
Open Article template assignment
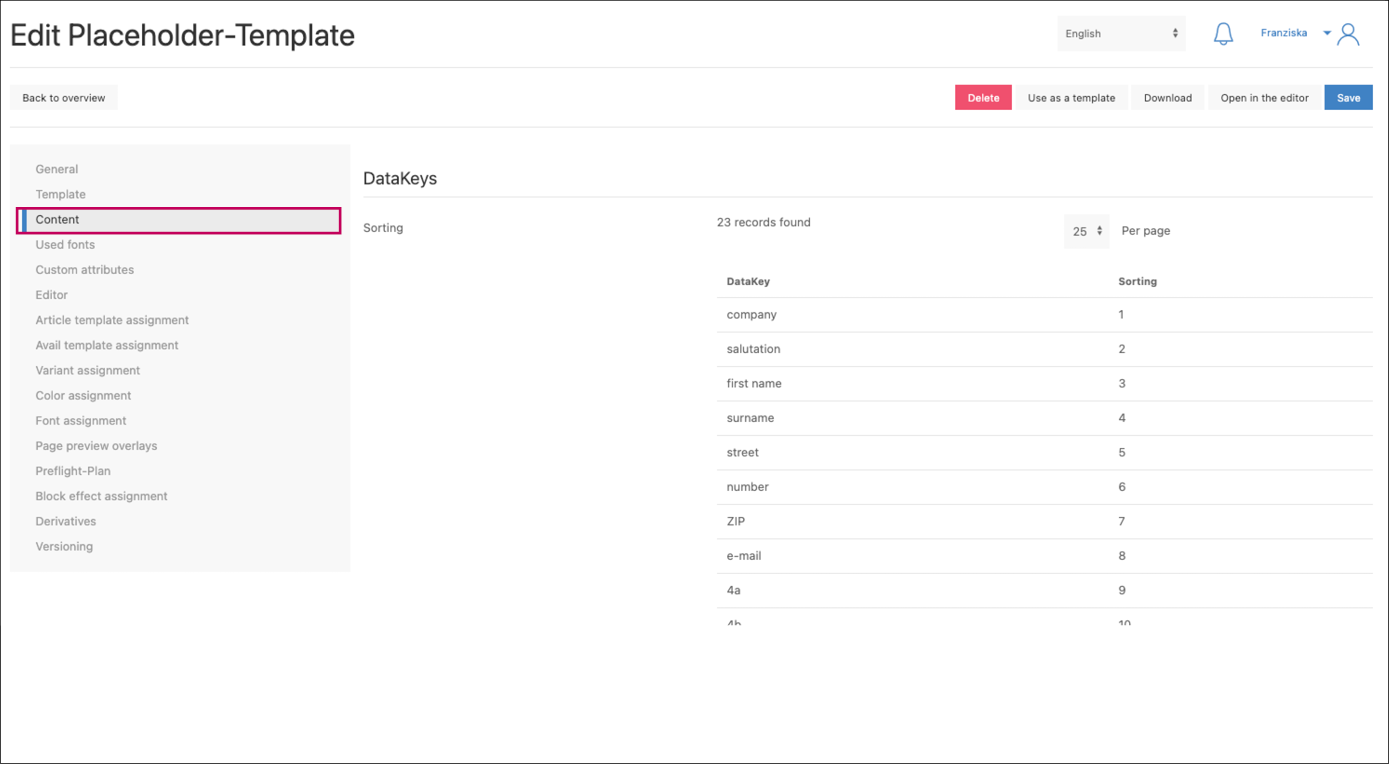(112, 320)
